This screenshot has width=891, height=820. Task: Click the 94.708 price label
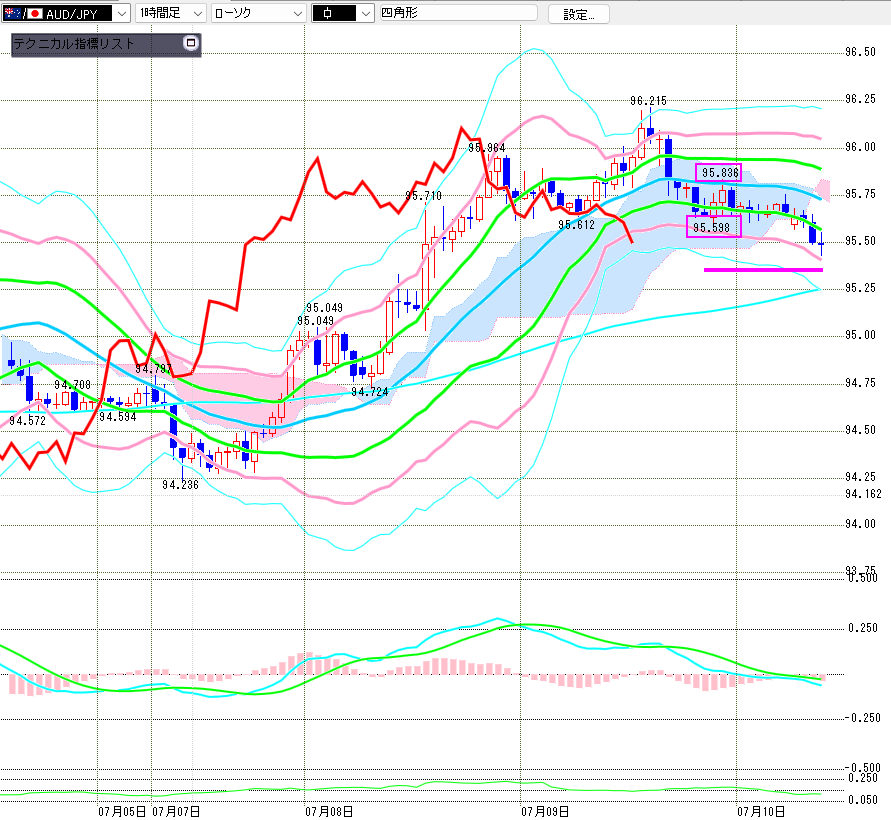pyautogui.click(x=72, y=385)
